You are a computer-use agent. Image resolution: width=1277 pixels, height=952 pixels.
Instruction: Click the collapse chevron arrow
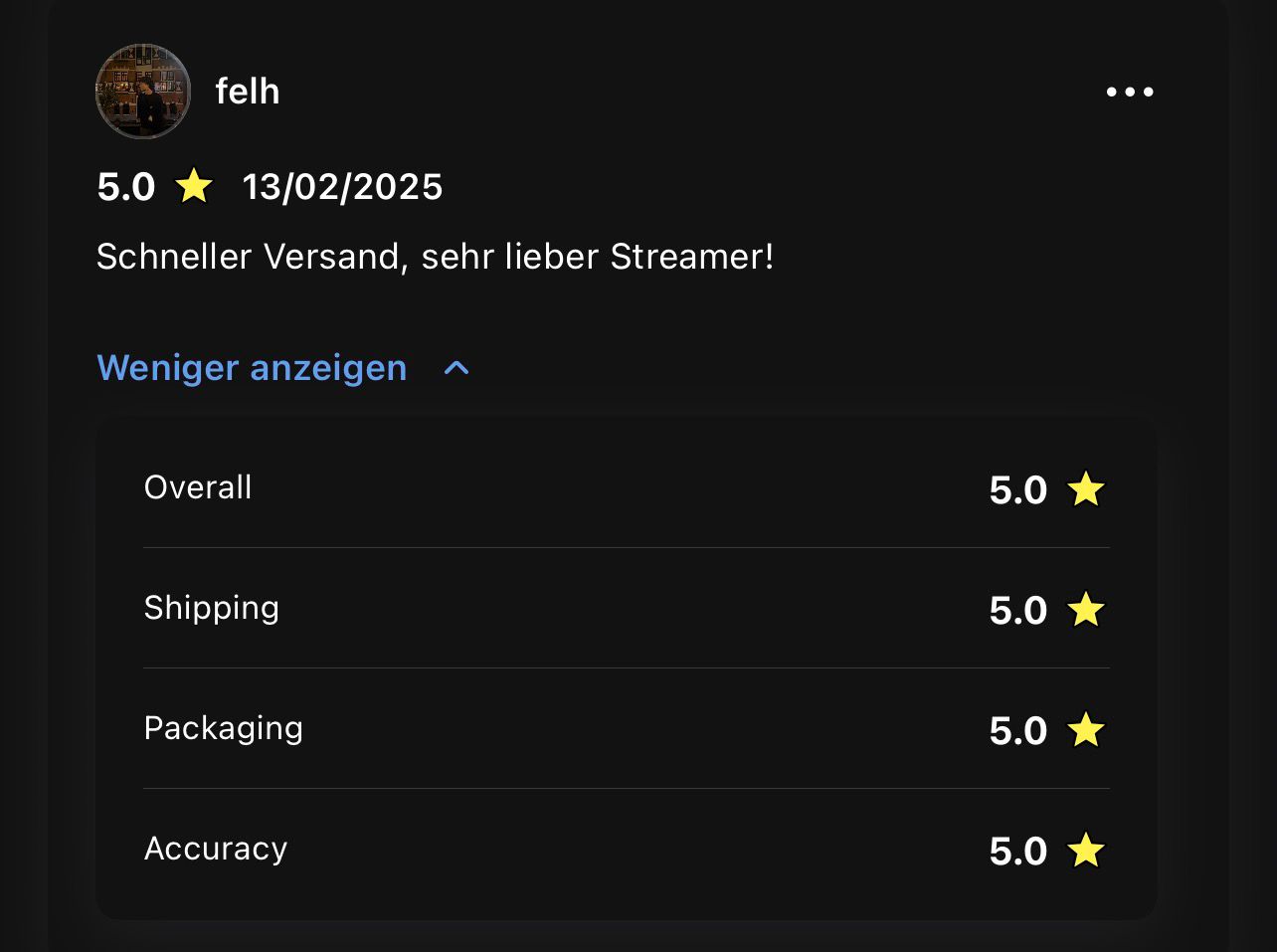456,368
